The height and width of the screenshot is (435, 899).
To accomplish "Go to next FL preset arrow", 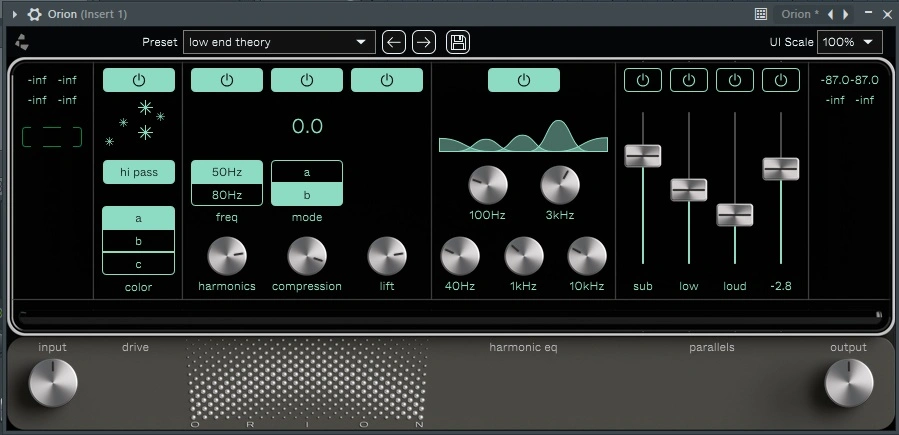I will (846, 14).
